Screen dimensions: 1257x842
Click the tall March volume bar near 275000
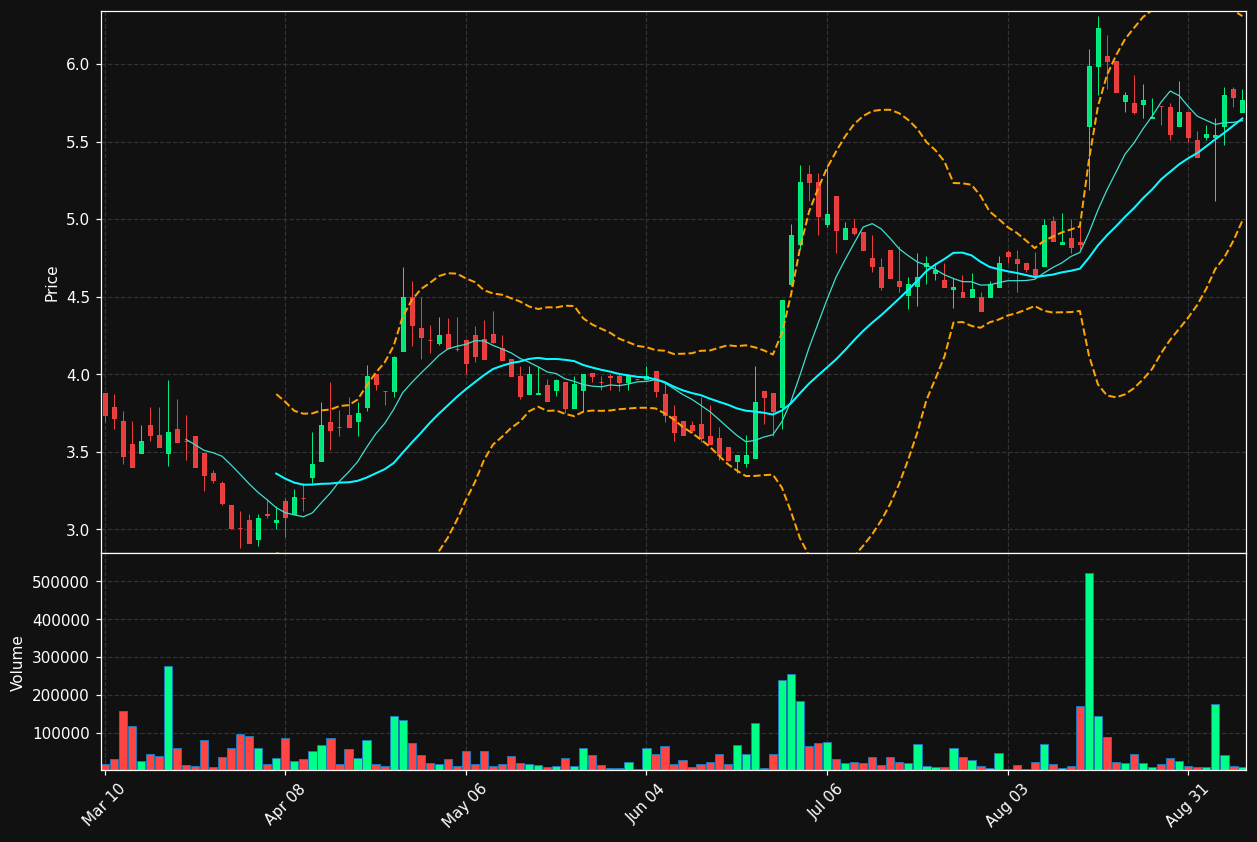pos(168,718)
